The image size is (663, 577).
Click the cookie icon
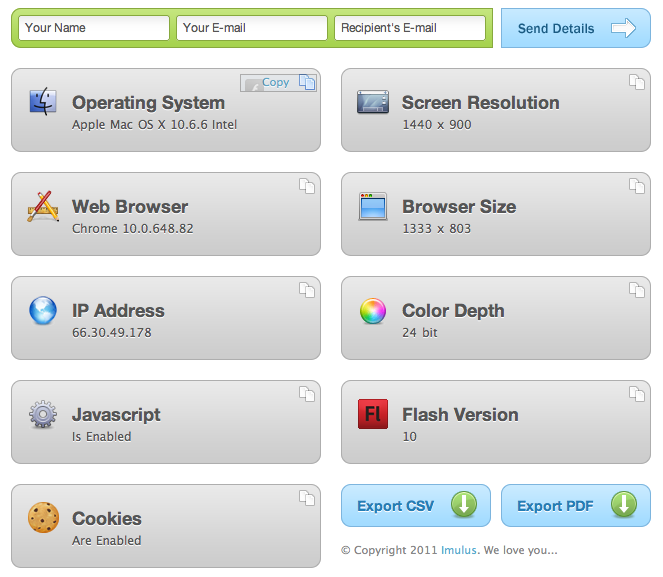(43, 517)
